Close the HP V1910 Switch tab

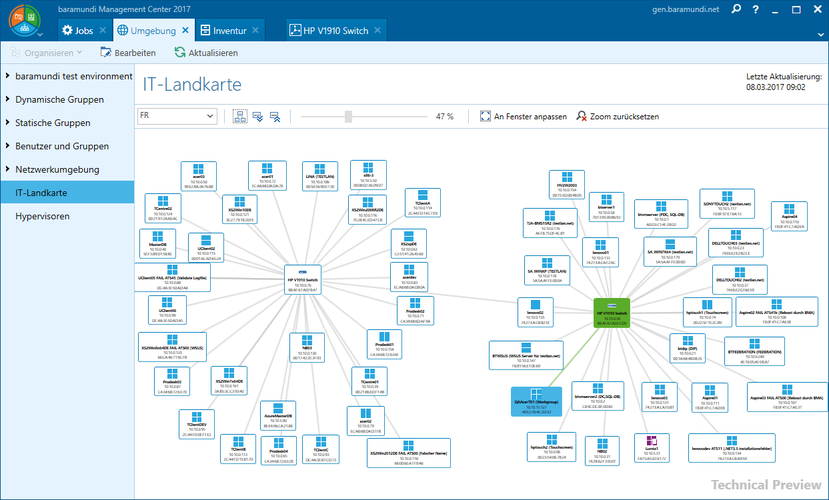[377, 30]
